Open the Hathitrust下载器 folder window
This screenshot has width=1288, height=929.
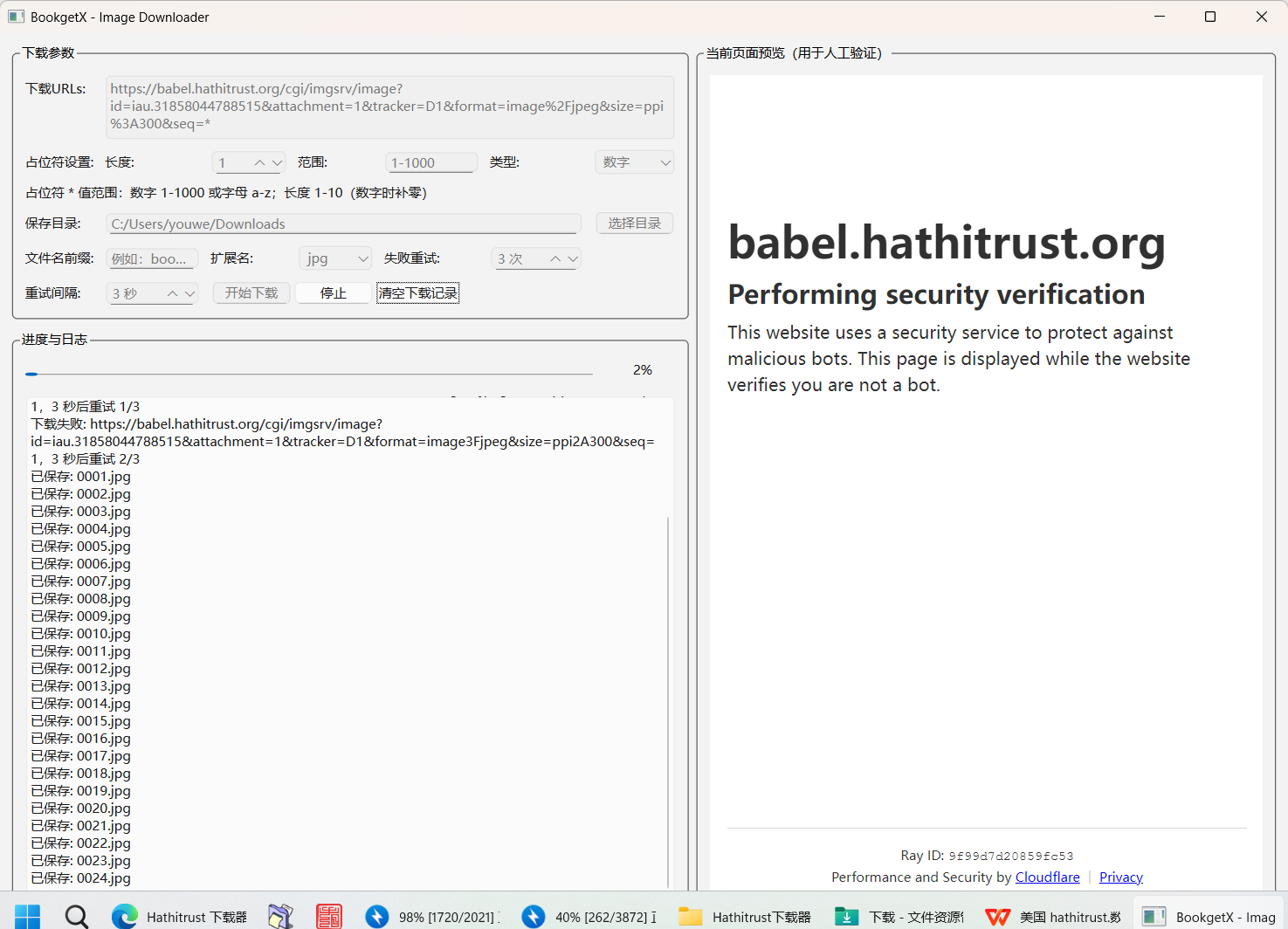pyautogui.click(x=746, y=916)
